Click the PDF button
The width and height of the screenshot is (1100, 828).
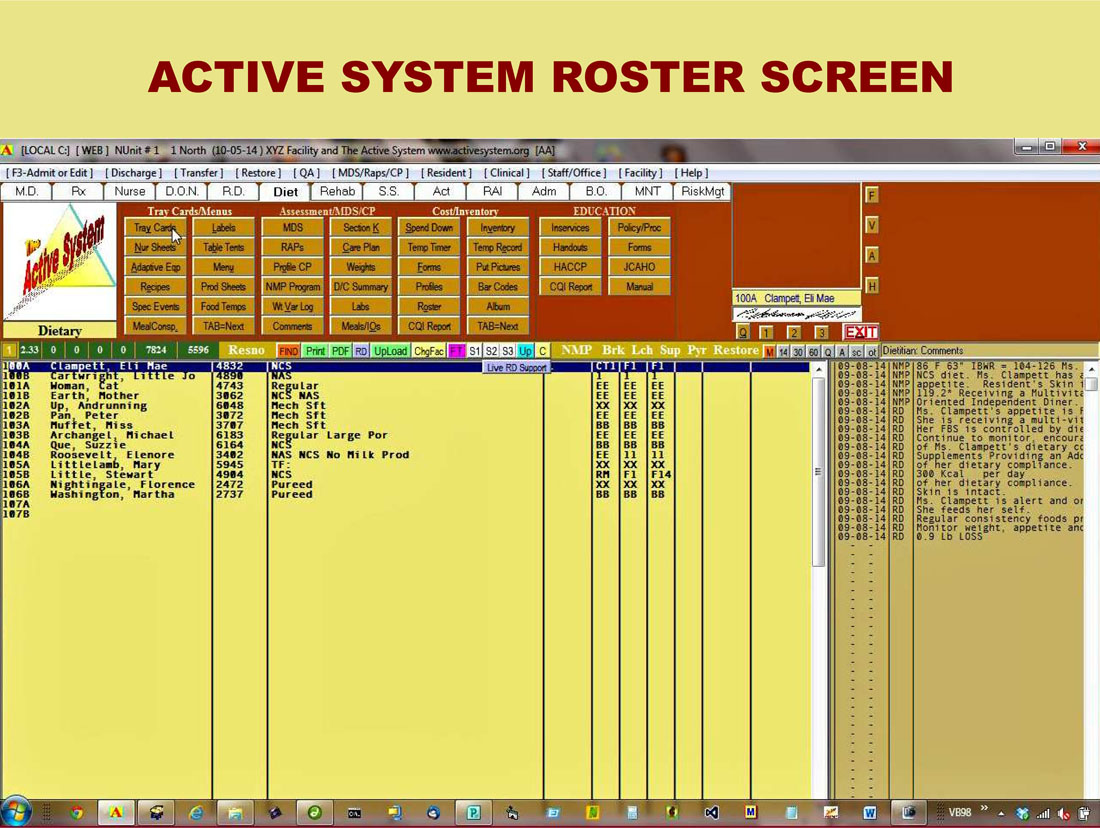[340, 351]
